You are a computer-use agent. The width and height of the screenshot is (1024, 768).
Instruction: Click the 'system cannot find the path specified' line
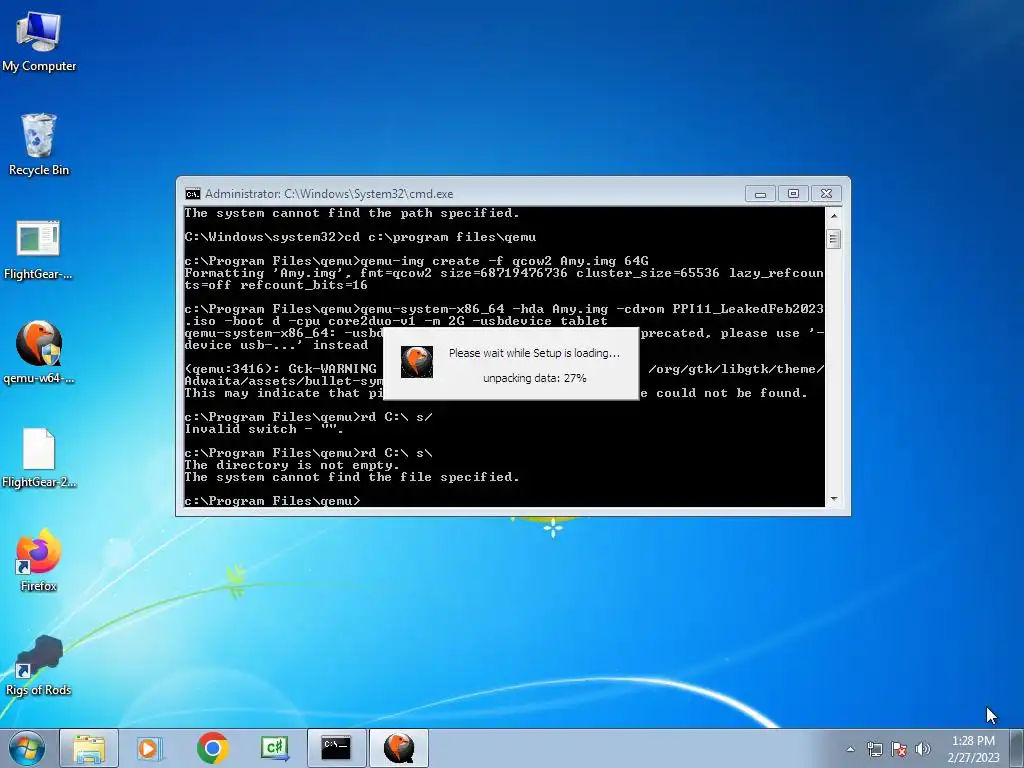tap(352, 214)
